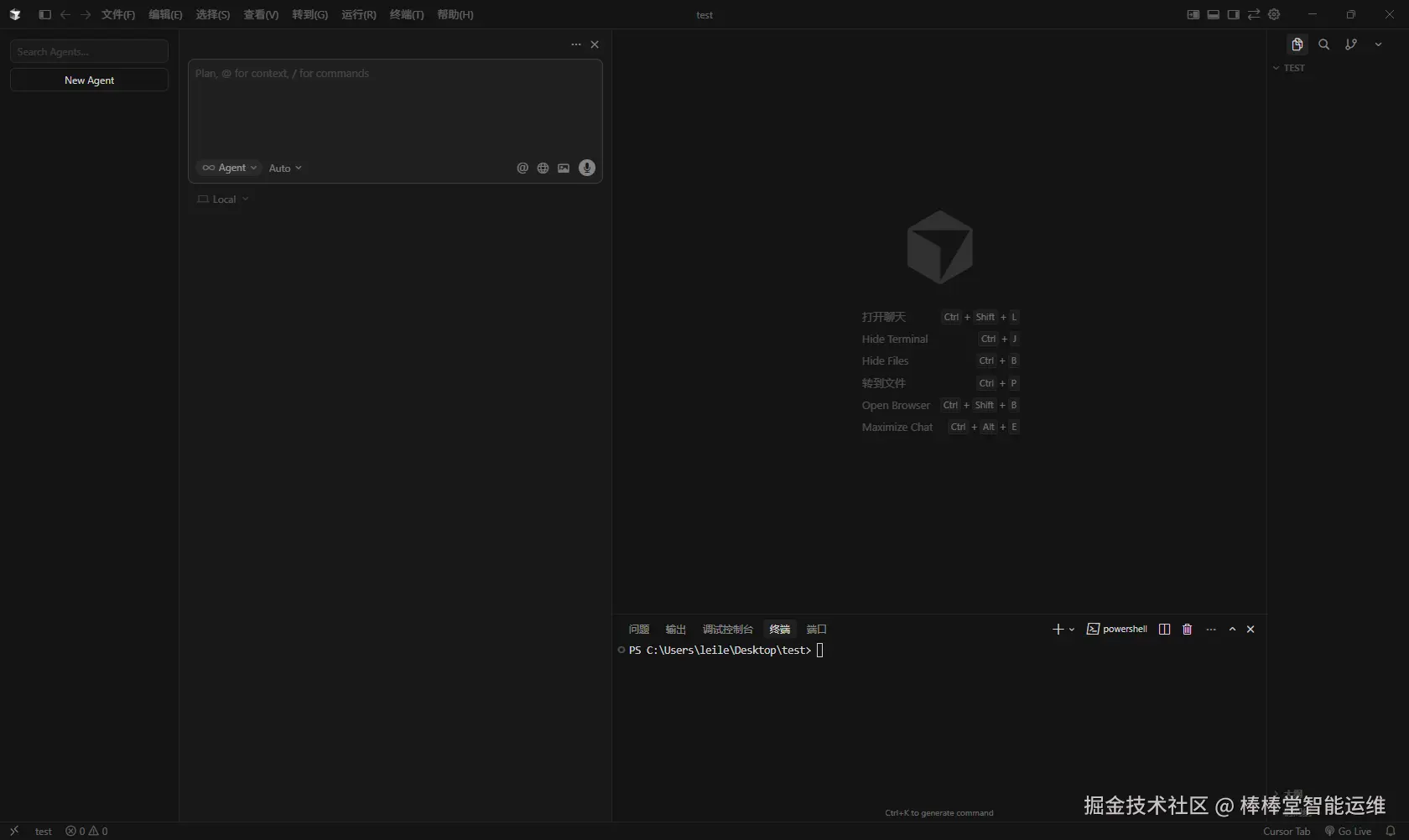Open the 运行(R) menu

click(359, 14)
